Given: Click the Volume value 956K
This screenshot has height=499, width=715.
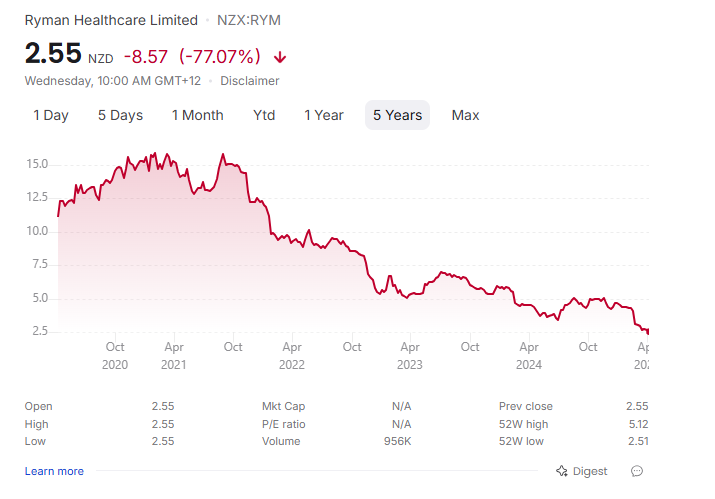Looking at the screenshot, I should (398, 441).
